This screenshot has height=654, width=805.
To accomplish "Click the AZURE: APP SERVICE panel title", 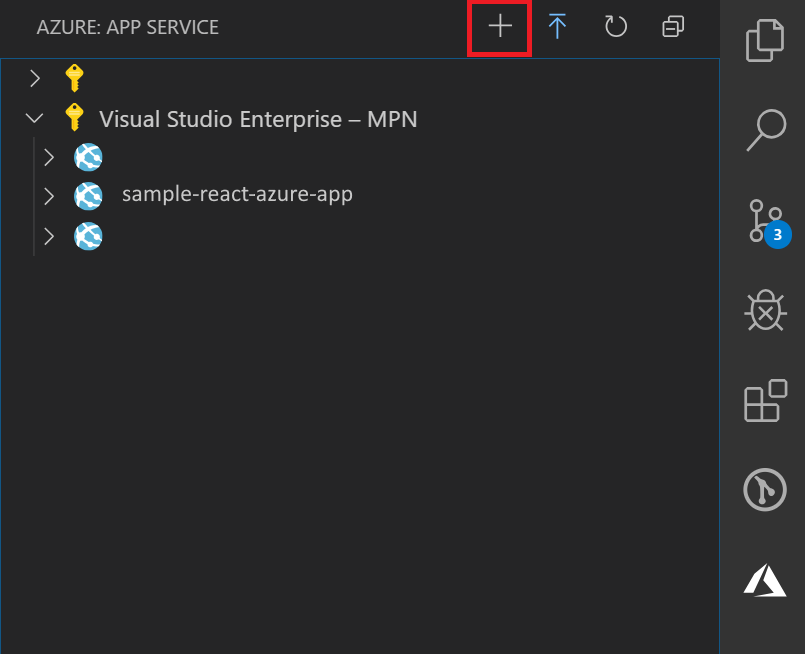I will coord(127,27).
